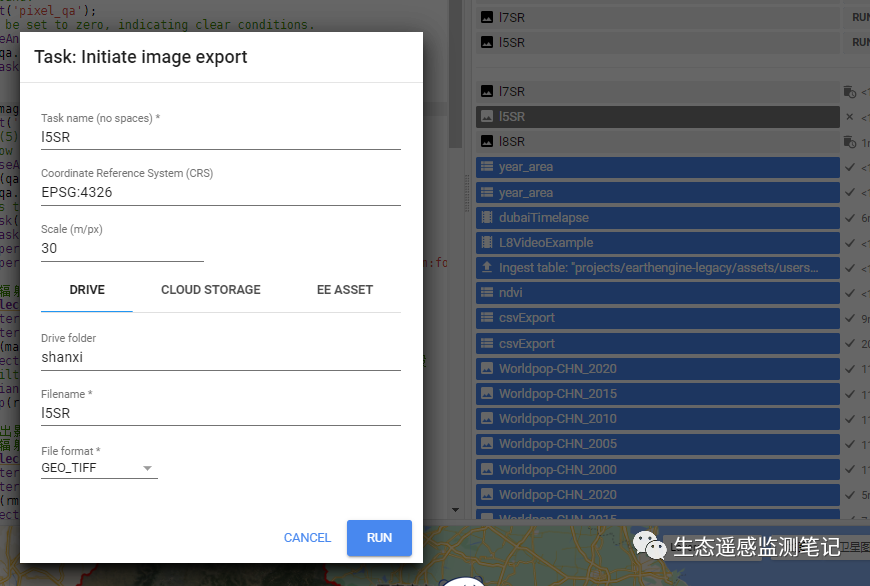
Task: Click the WeChat logo in the watermark
Action: point(652,547)
